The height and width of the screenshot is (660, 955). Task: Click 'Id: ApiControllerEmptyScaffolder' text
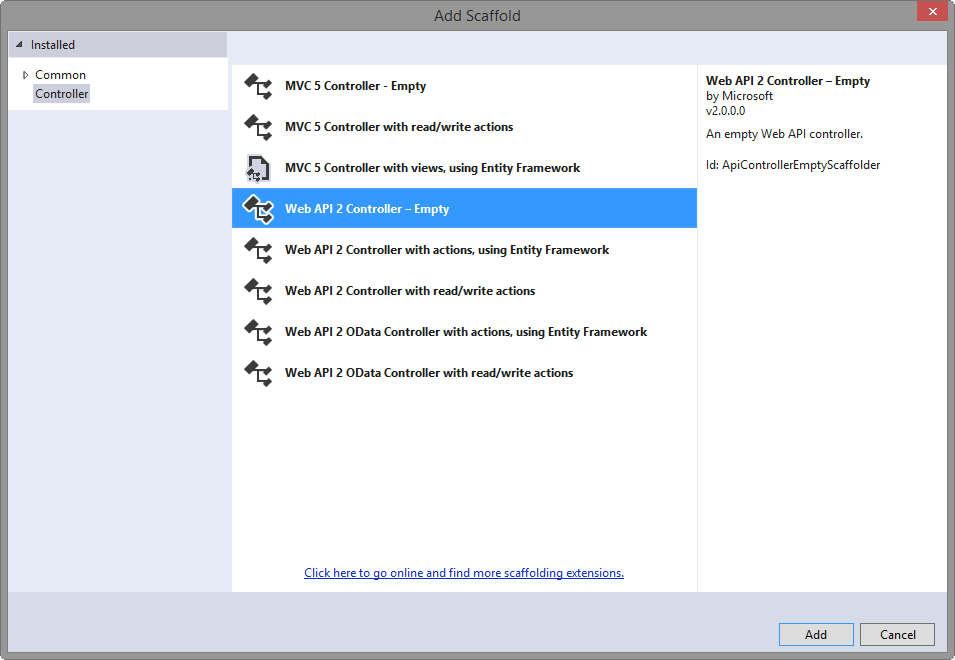pos(793,165)
